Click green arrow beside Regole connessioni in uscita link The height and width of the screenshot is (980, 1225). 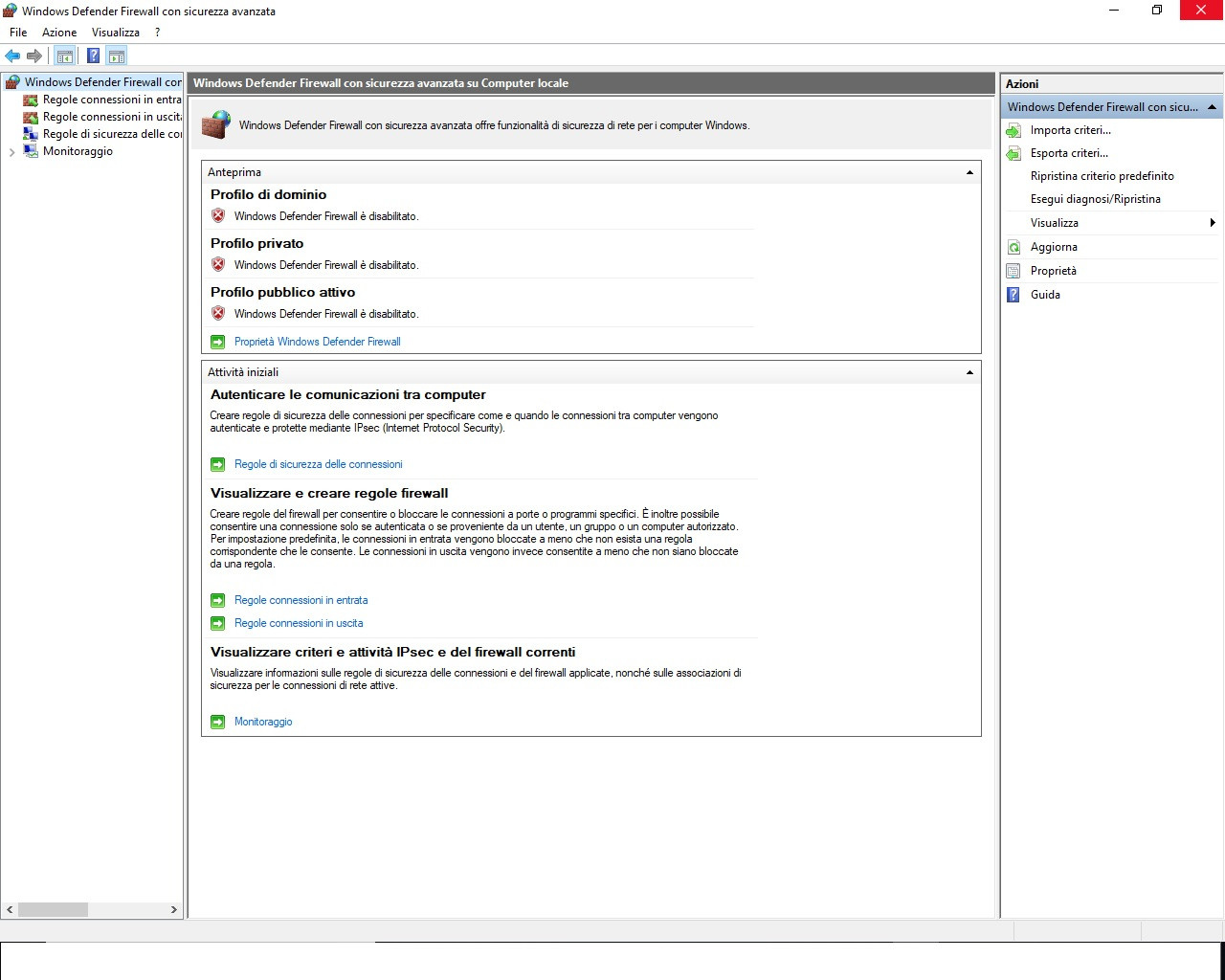click(x=218, y=623)
